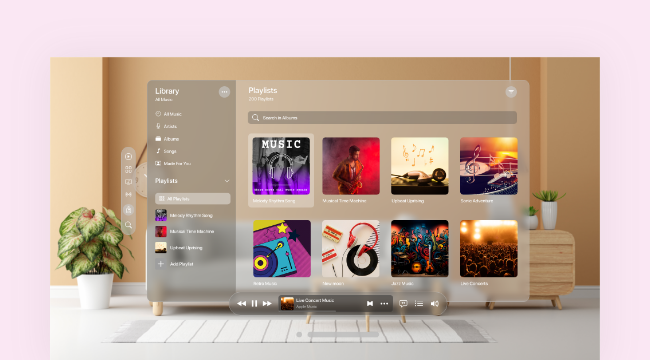Rewind to the previous track
Screen dimensions: 650x360
tap(241, 304)
